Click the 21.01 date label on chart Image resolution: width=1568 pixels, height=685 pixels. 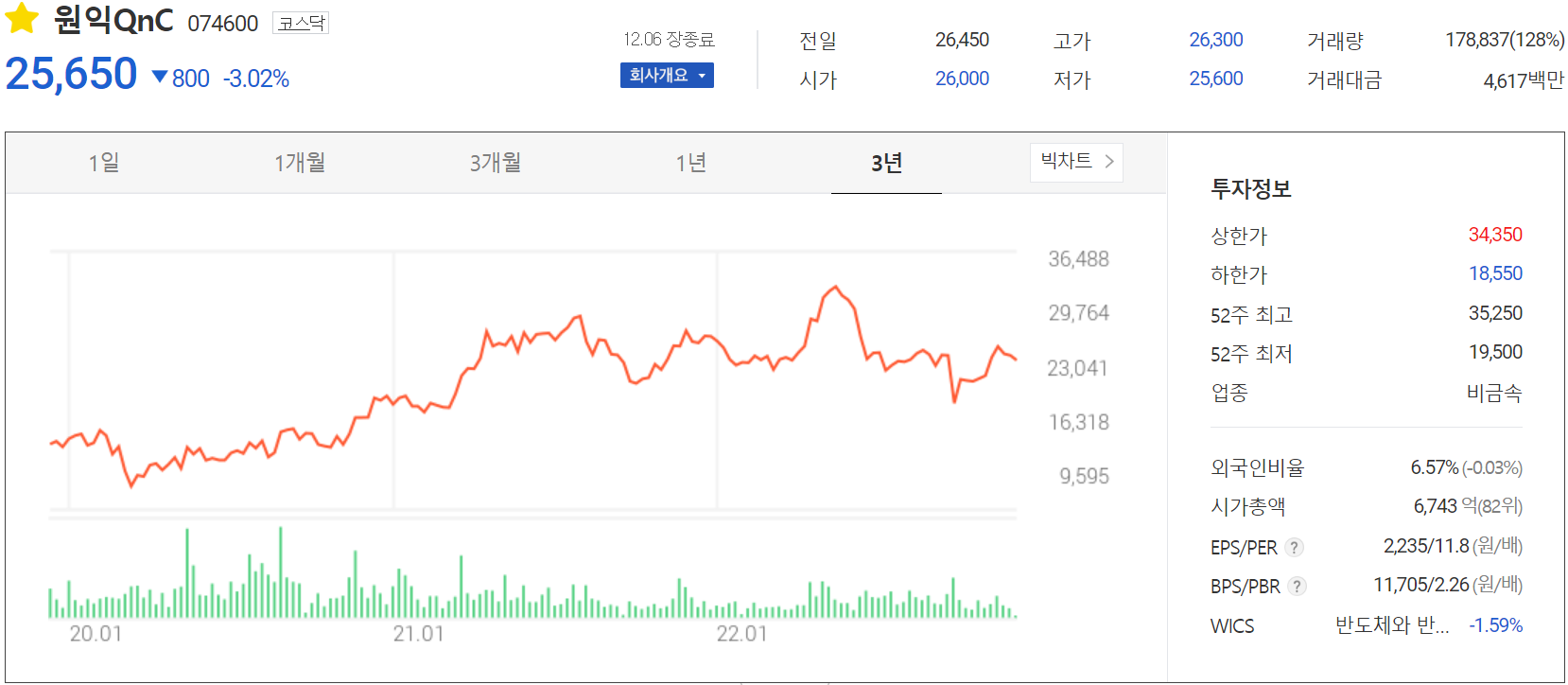(x=419, y=634)
